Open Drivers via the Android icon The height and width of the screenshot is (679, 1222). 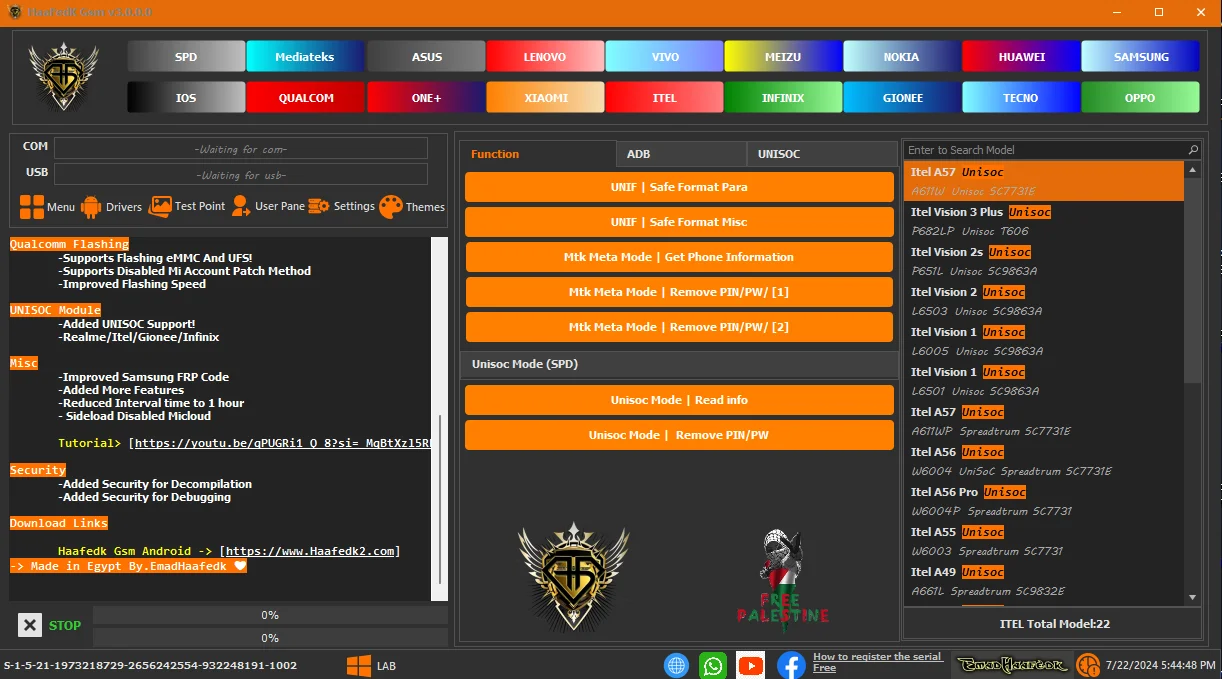pos(91,207)
